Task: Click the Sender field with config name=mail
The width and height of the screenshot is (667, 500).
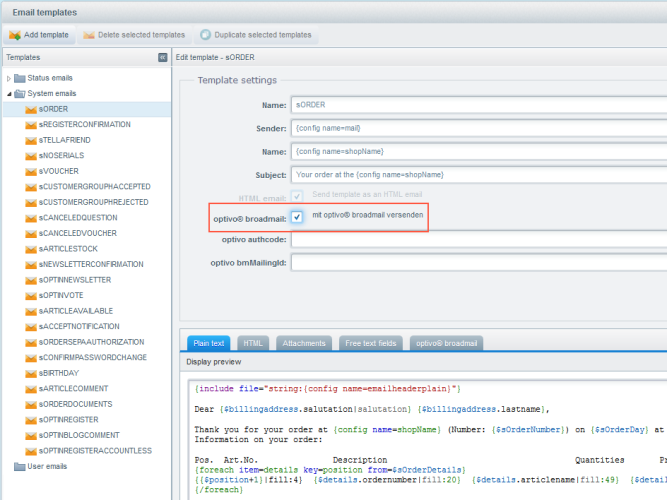Action: tap(479, 129)
